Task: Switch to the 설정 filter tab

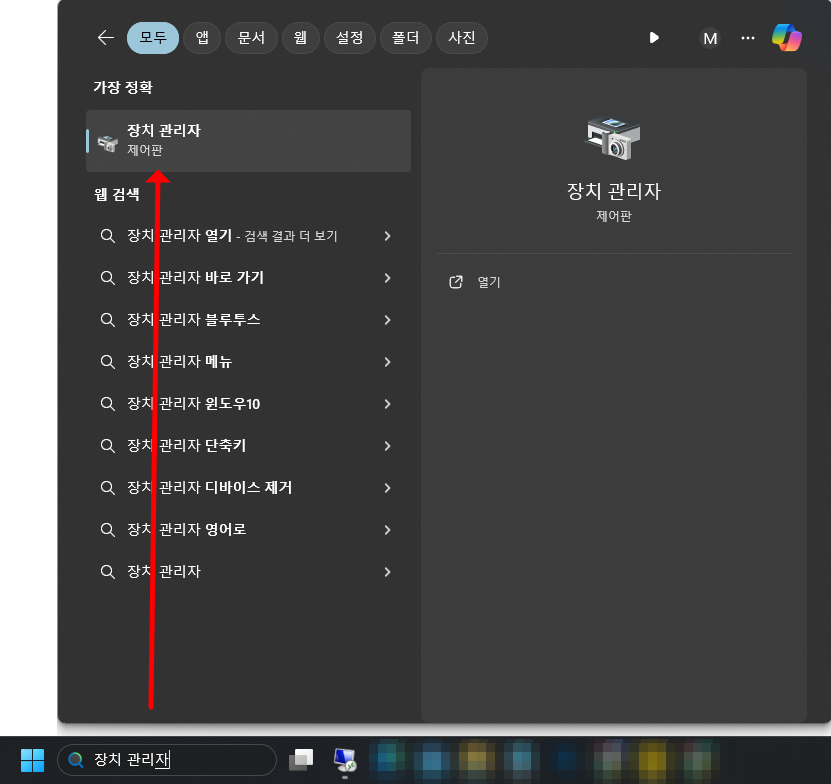Action: pyautogui.click(x=349, y=37)
